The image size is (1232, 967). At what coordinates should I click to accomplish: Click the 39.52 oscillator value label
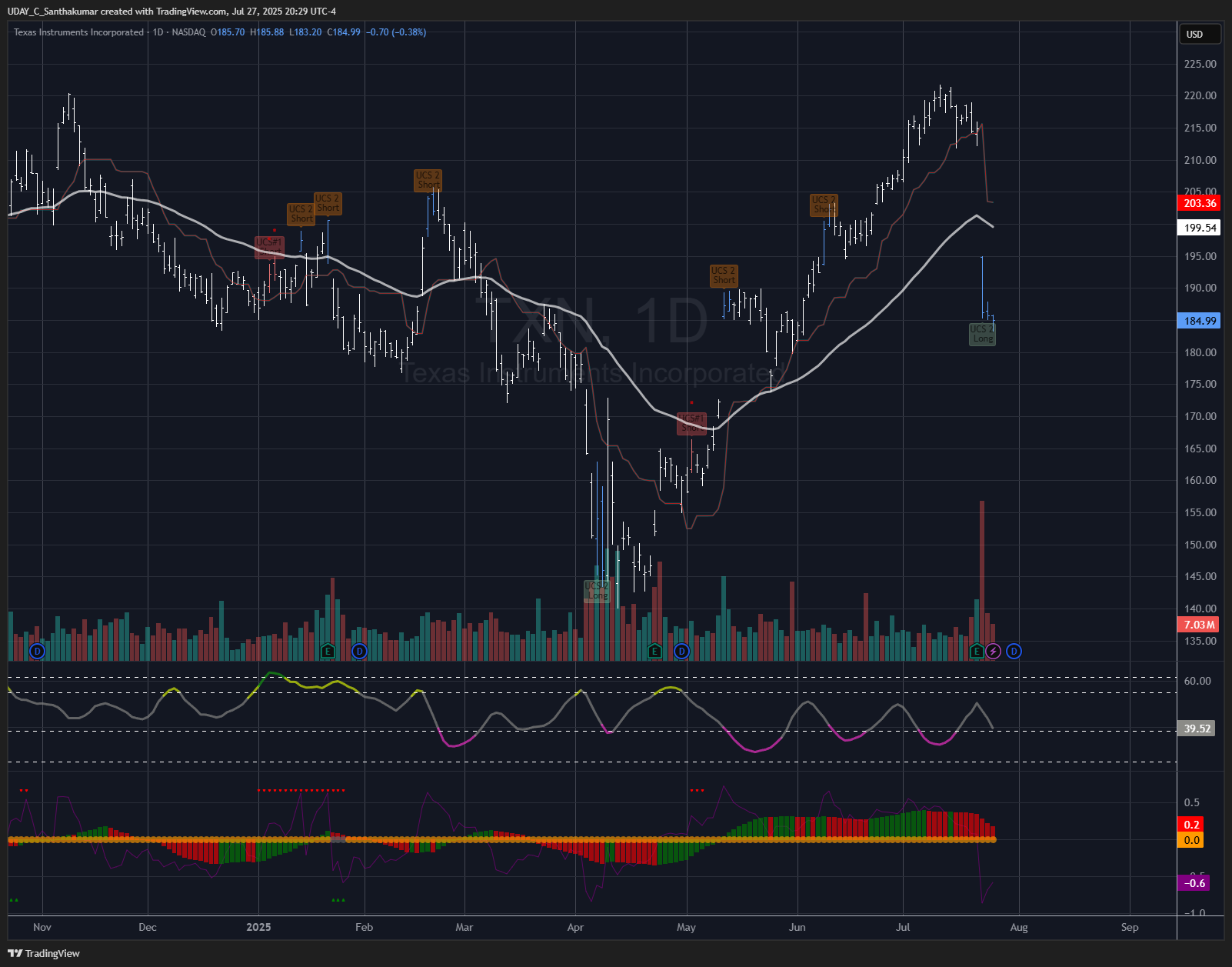tap(1197, 729)
